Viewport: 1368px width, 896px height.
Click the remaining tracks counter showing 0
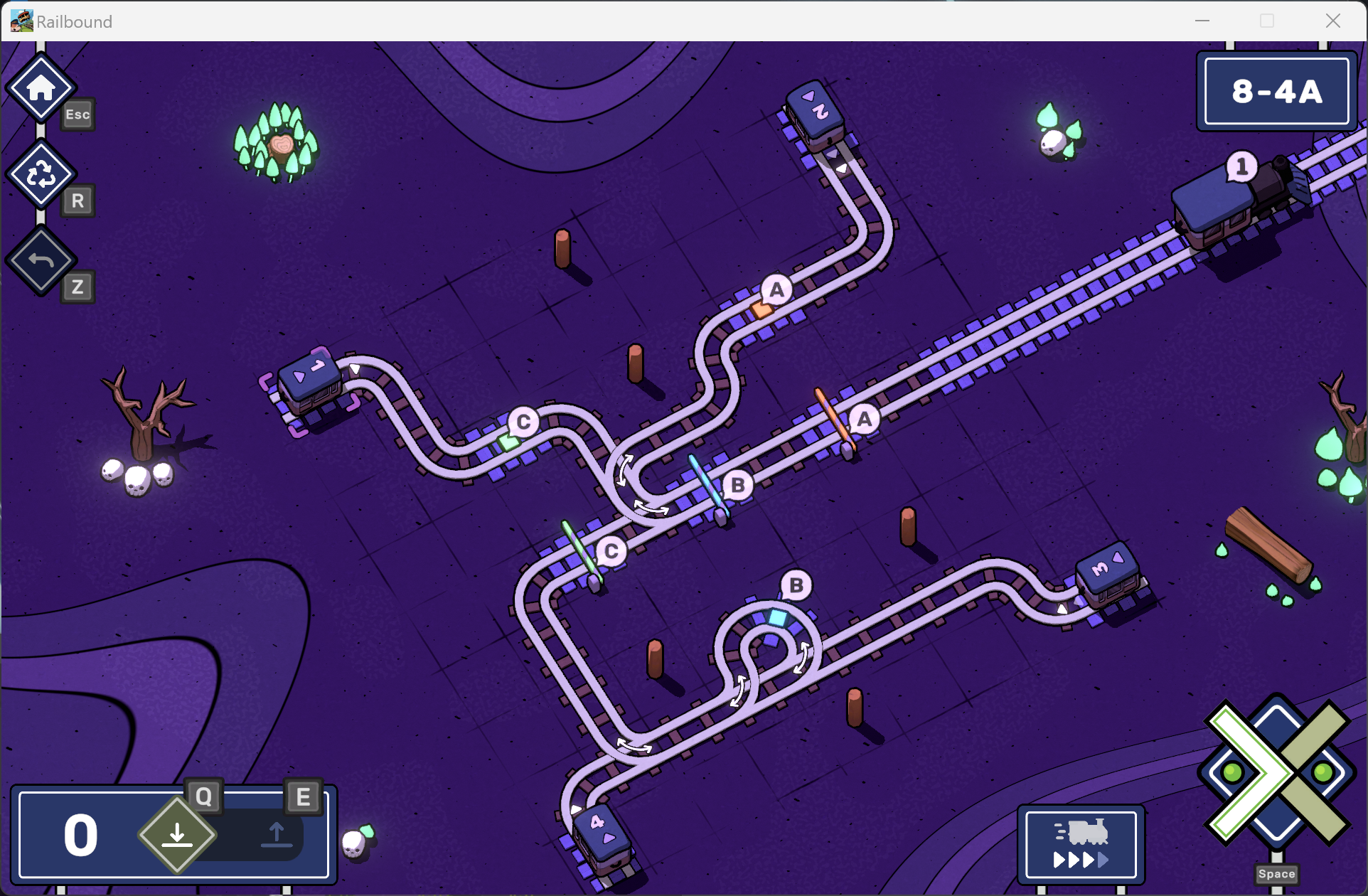80,835
